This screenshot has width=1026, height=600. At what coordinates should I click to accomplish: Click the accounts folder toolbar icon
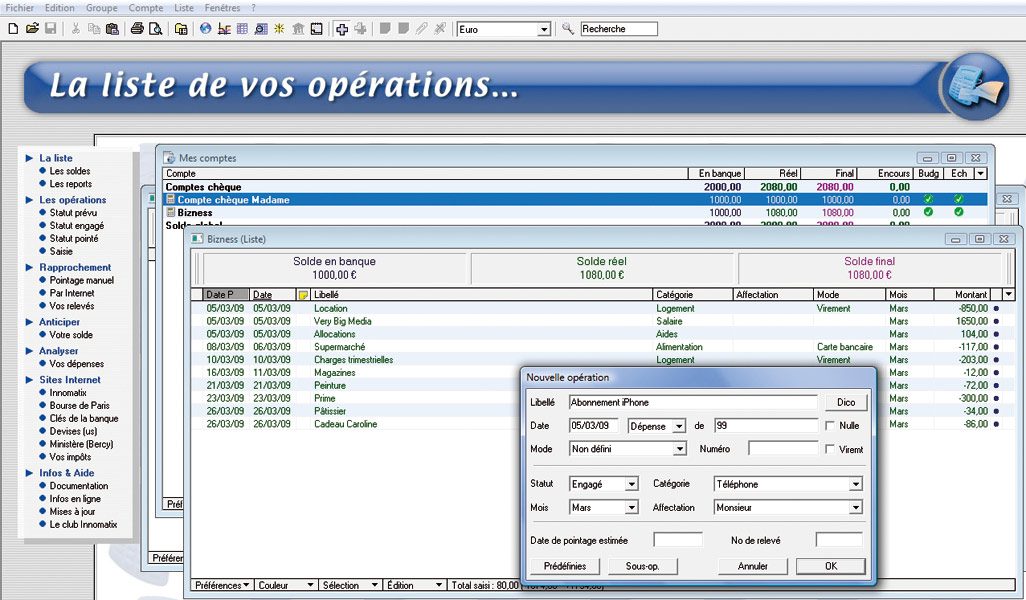(x=181, y=29)
